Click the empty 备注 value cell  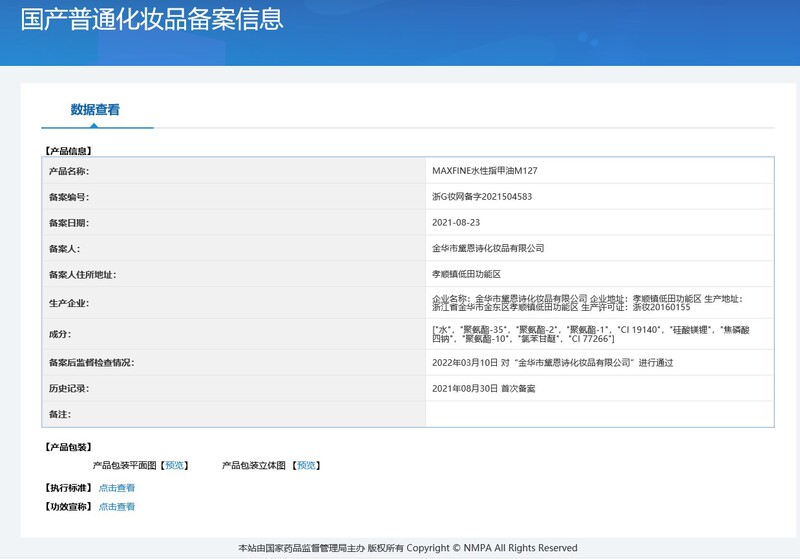click(x=600, y=414)
